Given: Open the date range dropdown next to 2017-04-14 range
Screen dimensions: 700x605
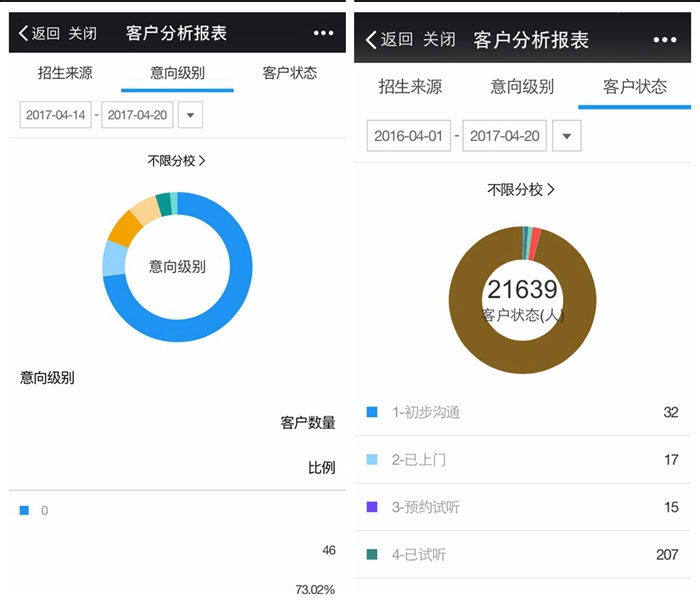Looking at the screenshot, I should tap(190, 115).
